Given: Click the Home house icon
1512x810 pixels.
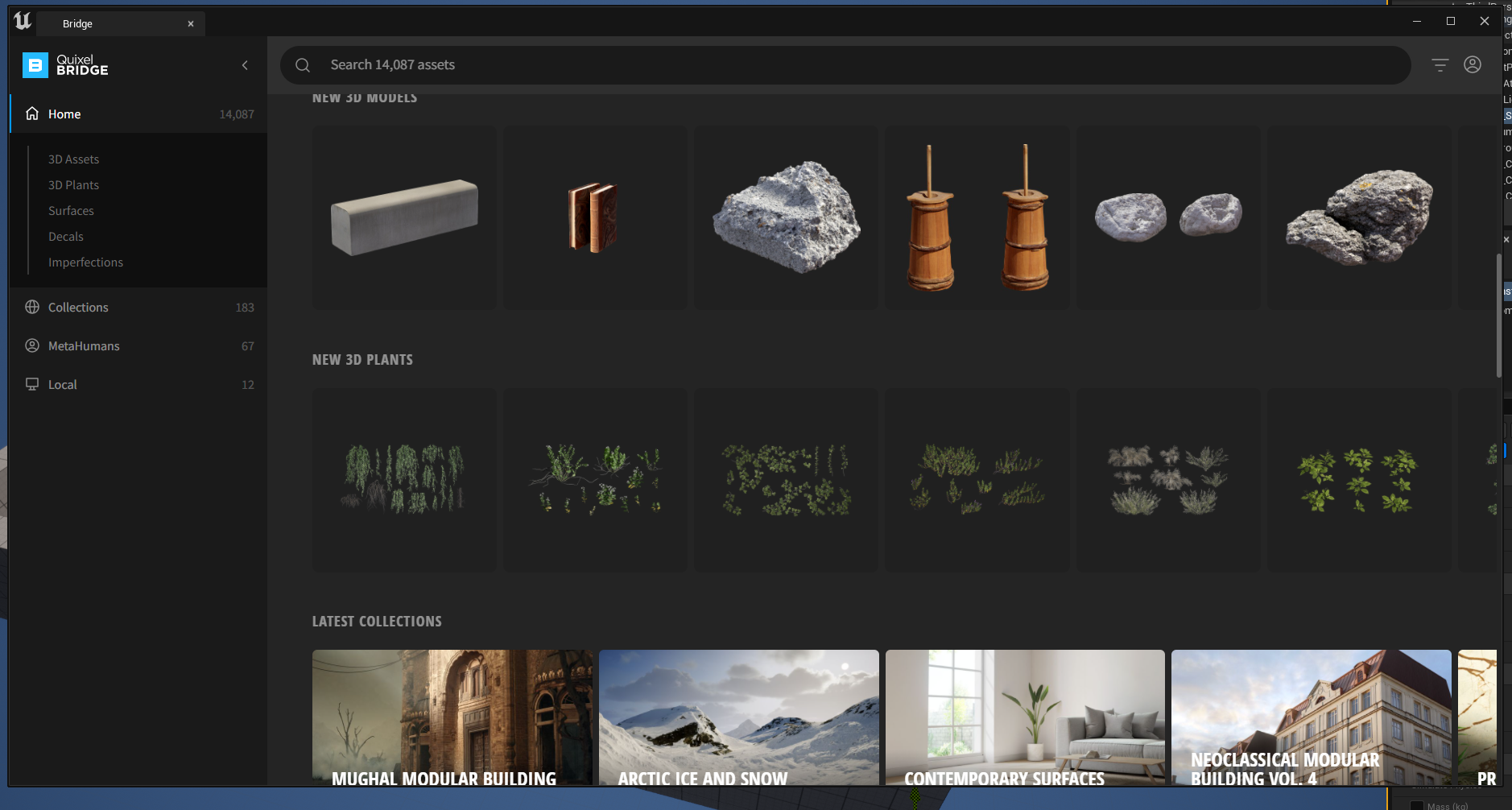Looking at the screenshot, I should pos(32,114).
